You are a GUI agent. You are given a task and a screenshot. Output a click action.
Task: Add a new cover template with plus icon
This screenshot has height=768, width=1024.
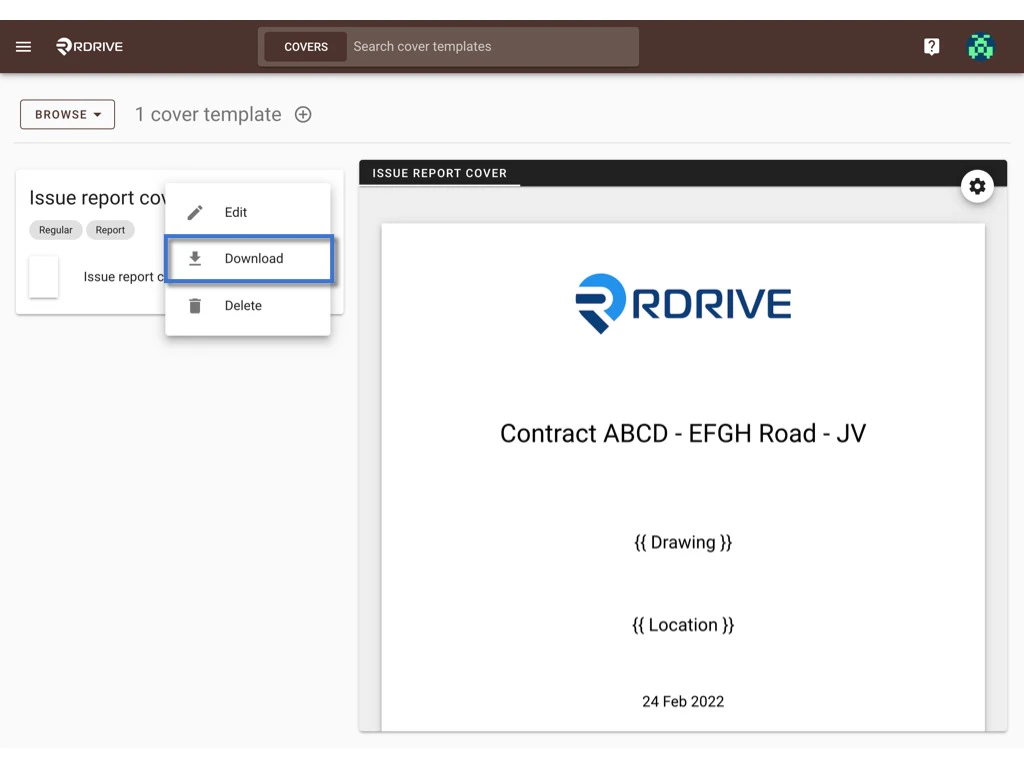(303, 114)
